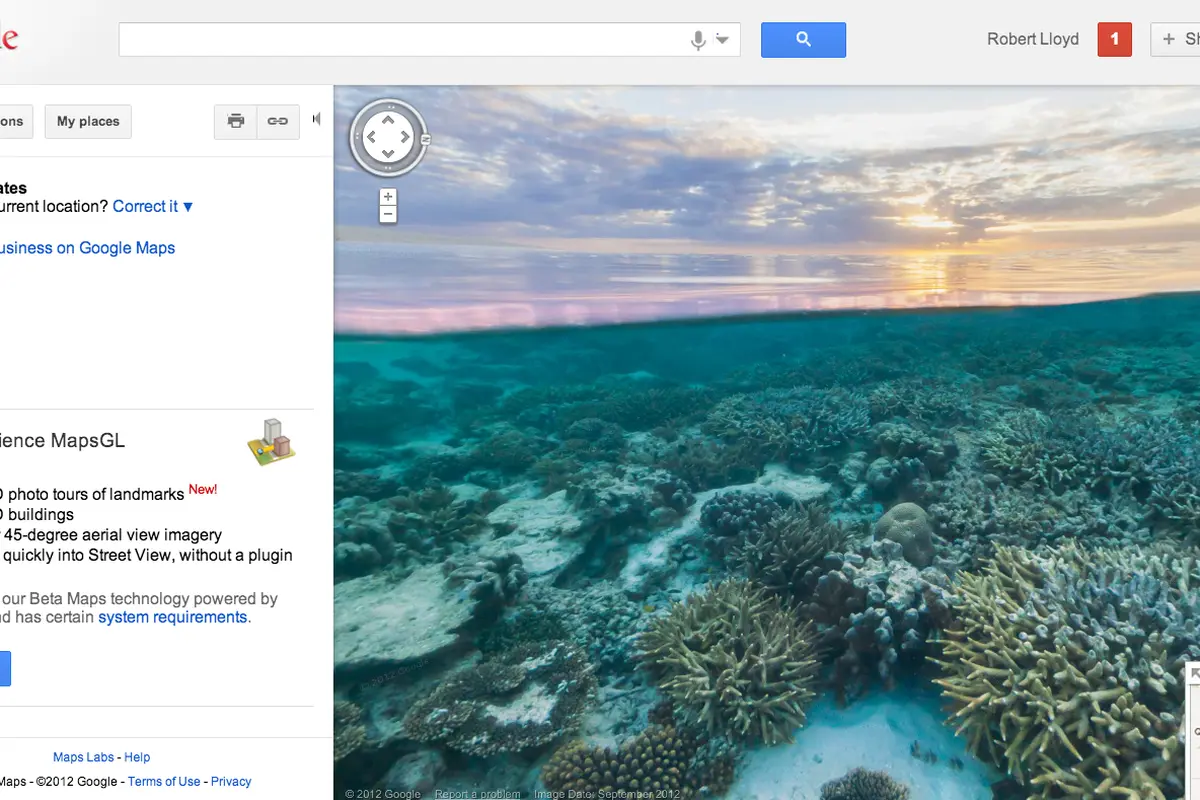Viewport: 1200px width, 800px height.
Task: Zoom in with the plus button
Action: pos(388,197)
